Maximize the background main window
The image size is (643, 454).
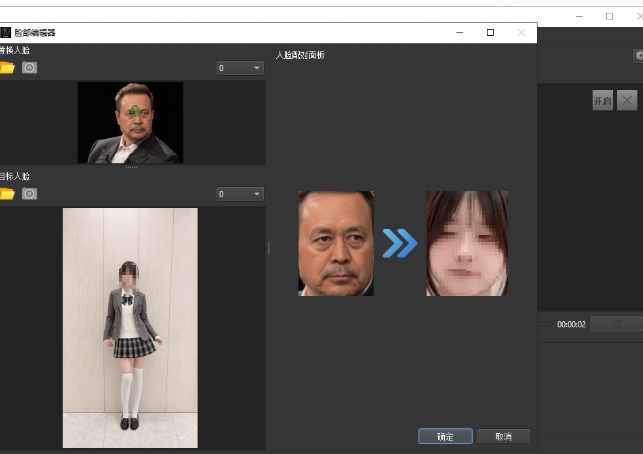pyautogui.click(x=609, y=16)
